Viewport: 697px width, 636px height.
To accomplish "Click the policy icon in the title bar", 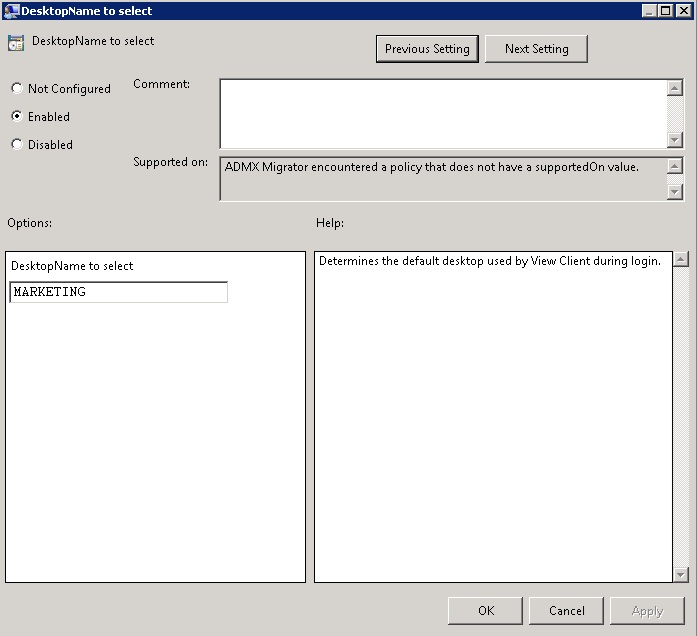I will pos(11,11).
